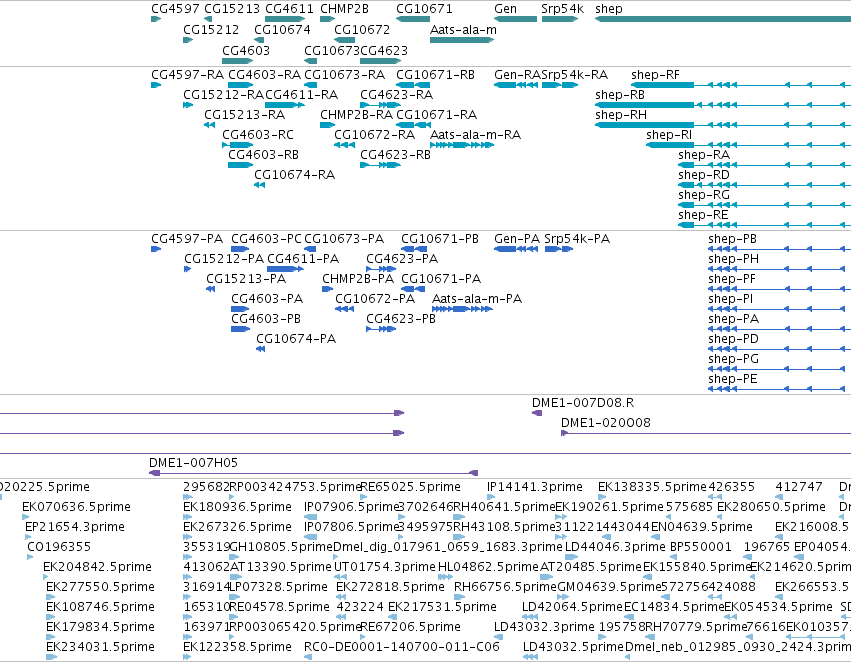Select protein CG10674-PA label
Viewport: 851px width, 662px height.
[x=296, y=339]
